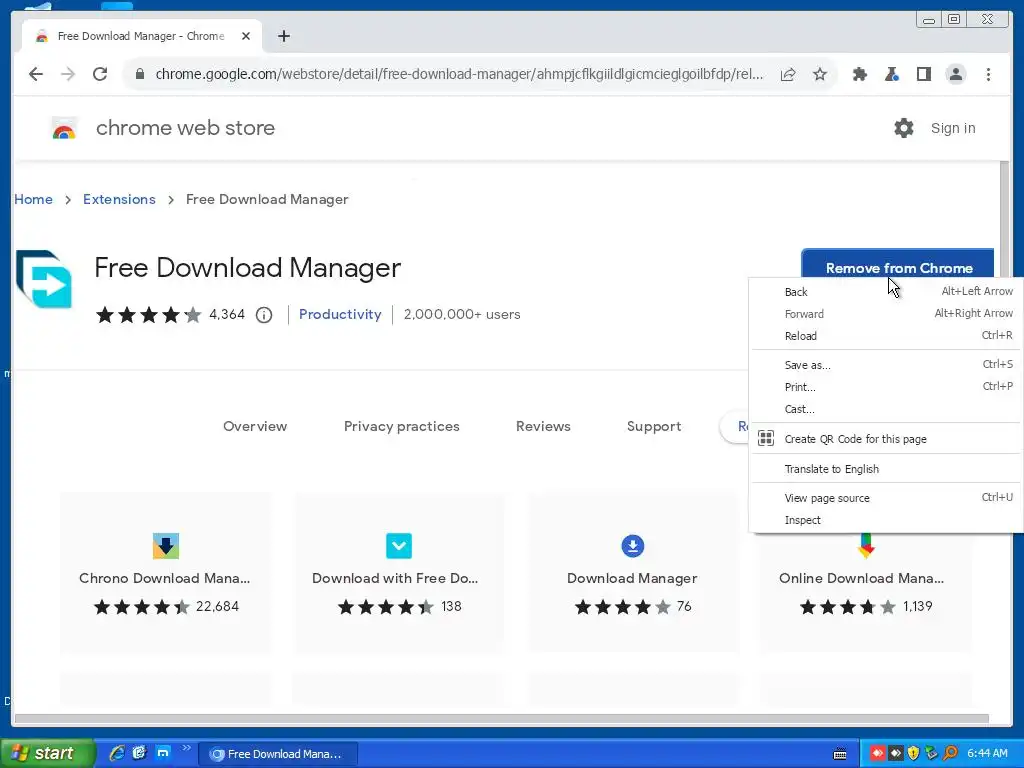Click Sign in link
This screenshot has height=768, width=1024.
[953, 128]
